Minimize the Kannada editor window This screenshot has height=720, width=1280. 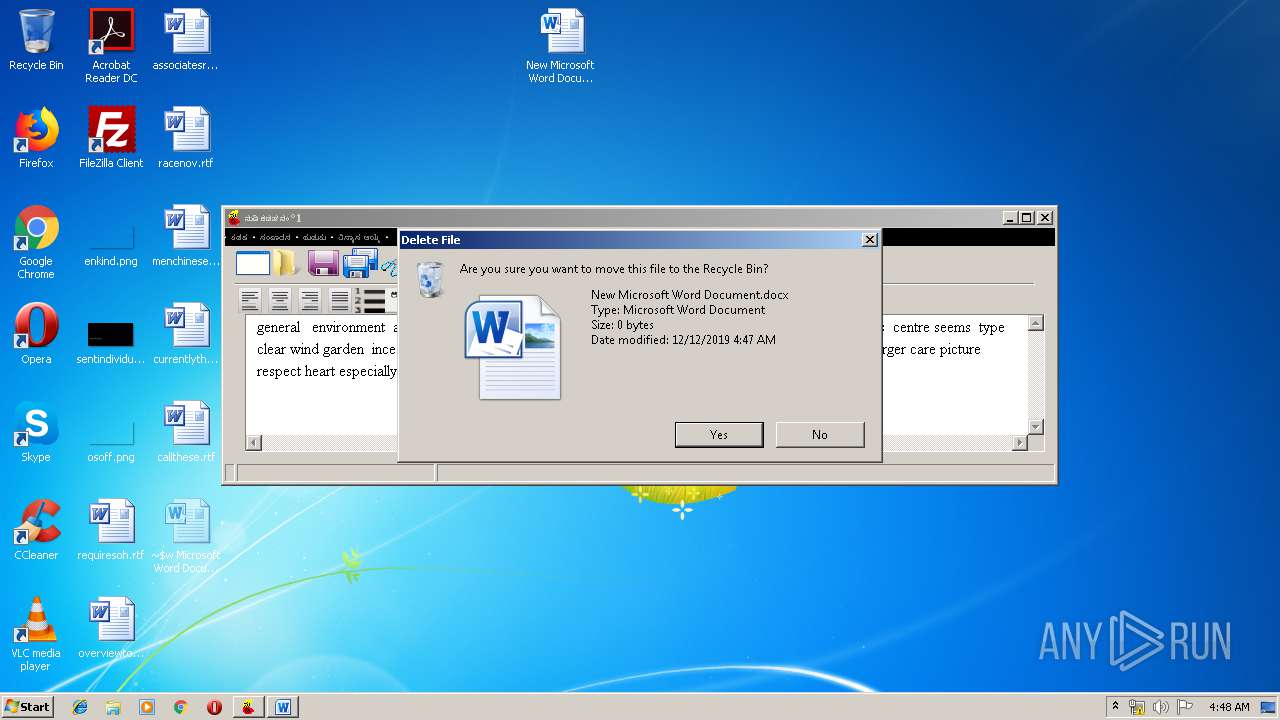(x=1011, y=217)
